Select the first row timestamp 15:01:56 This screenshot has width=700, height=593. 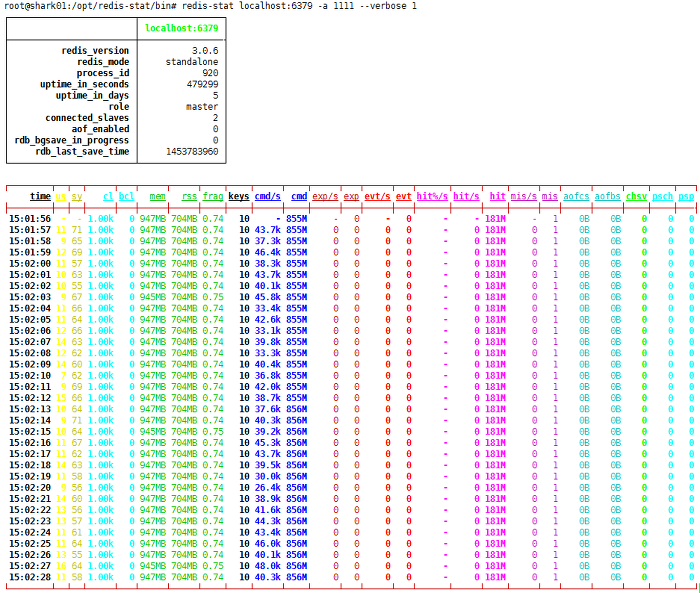click(30, 219)
